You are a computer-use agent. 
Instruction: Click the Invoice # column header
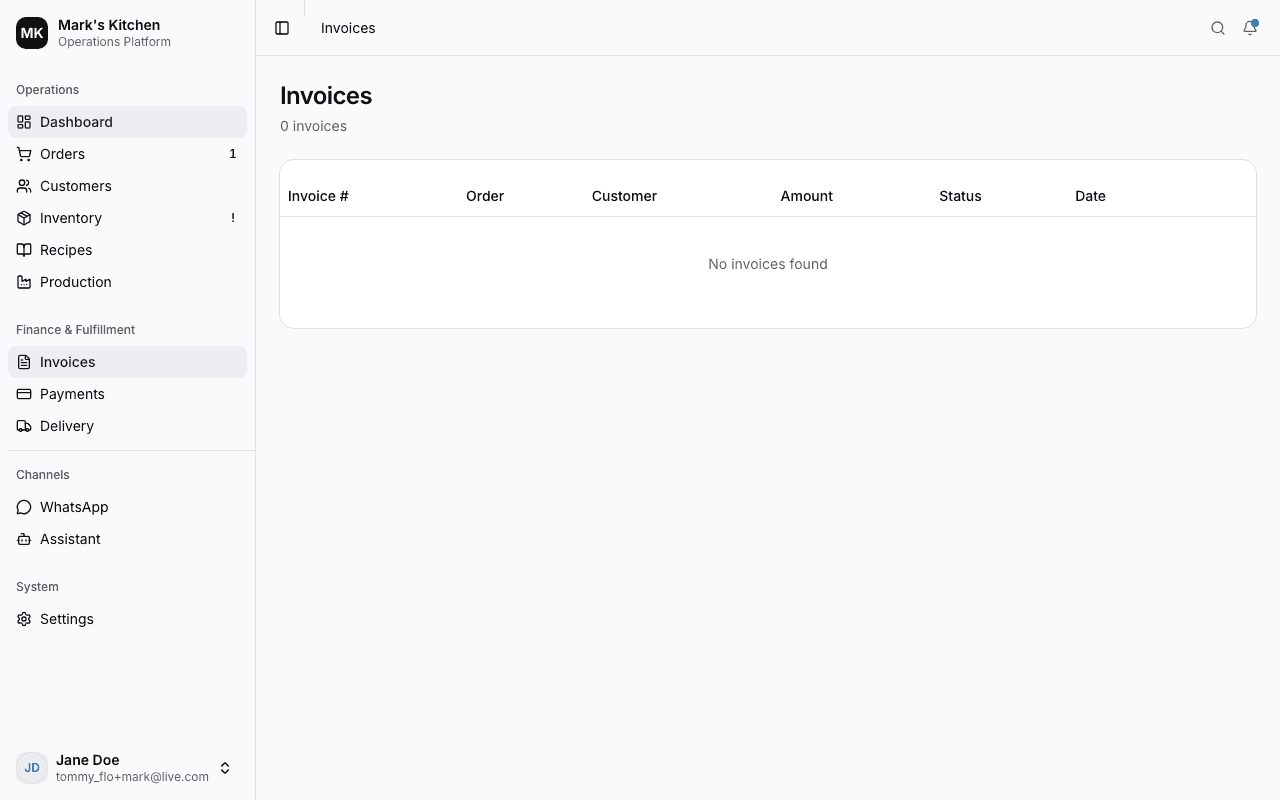tap(317, 196)
